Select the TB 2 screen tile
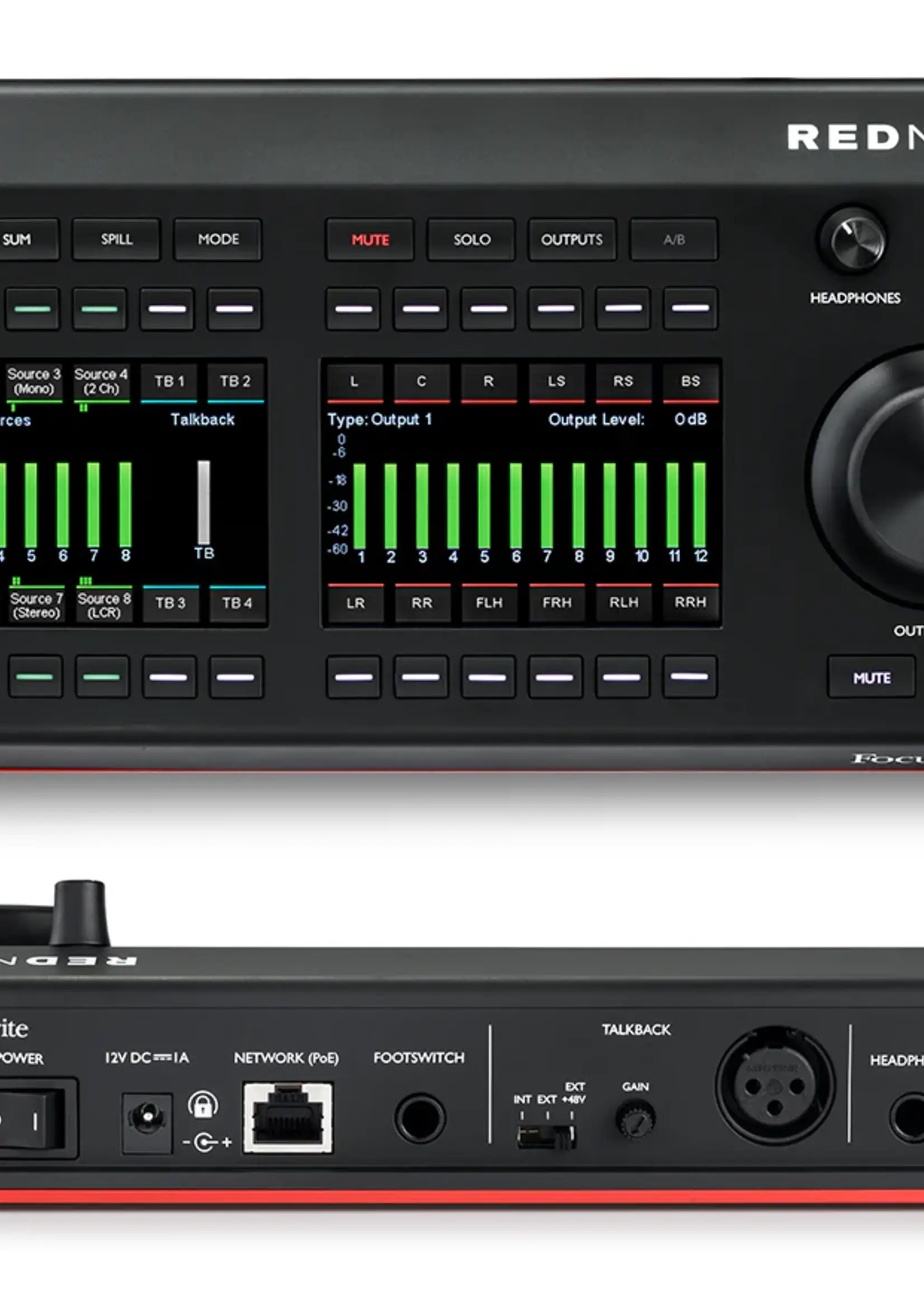The width and height of the screenshot is (924, 1294). [235, 382]
